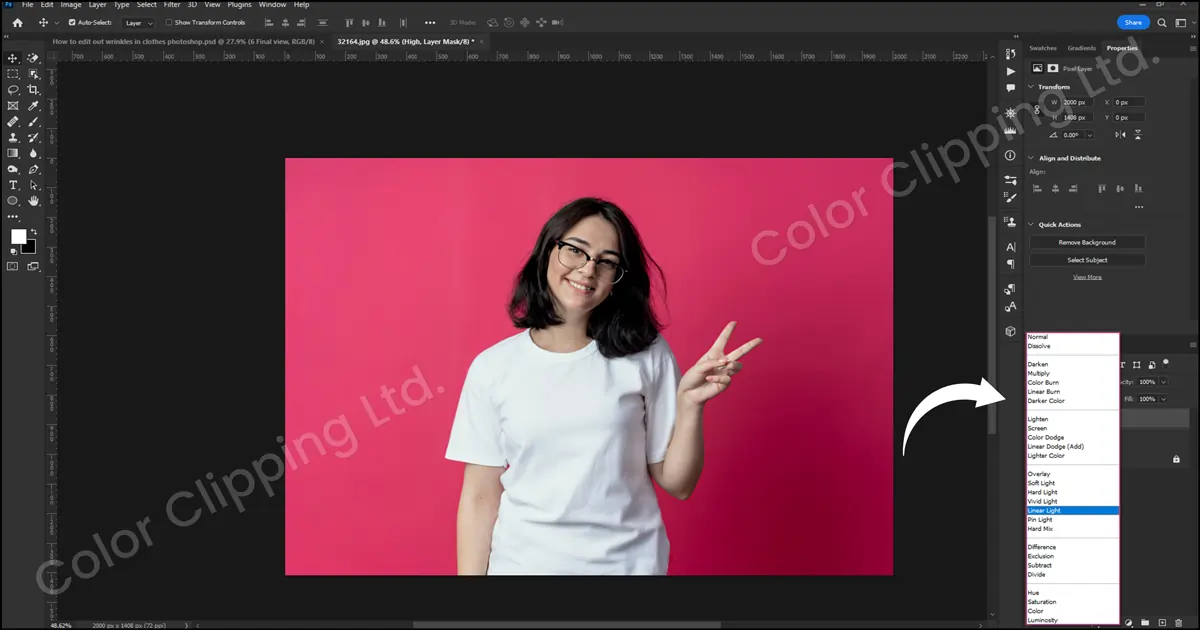Click the Home icon in options bar

coord(17,22)
